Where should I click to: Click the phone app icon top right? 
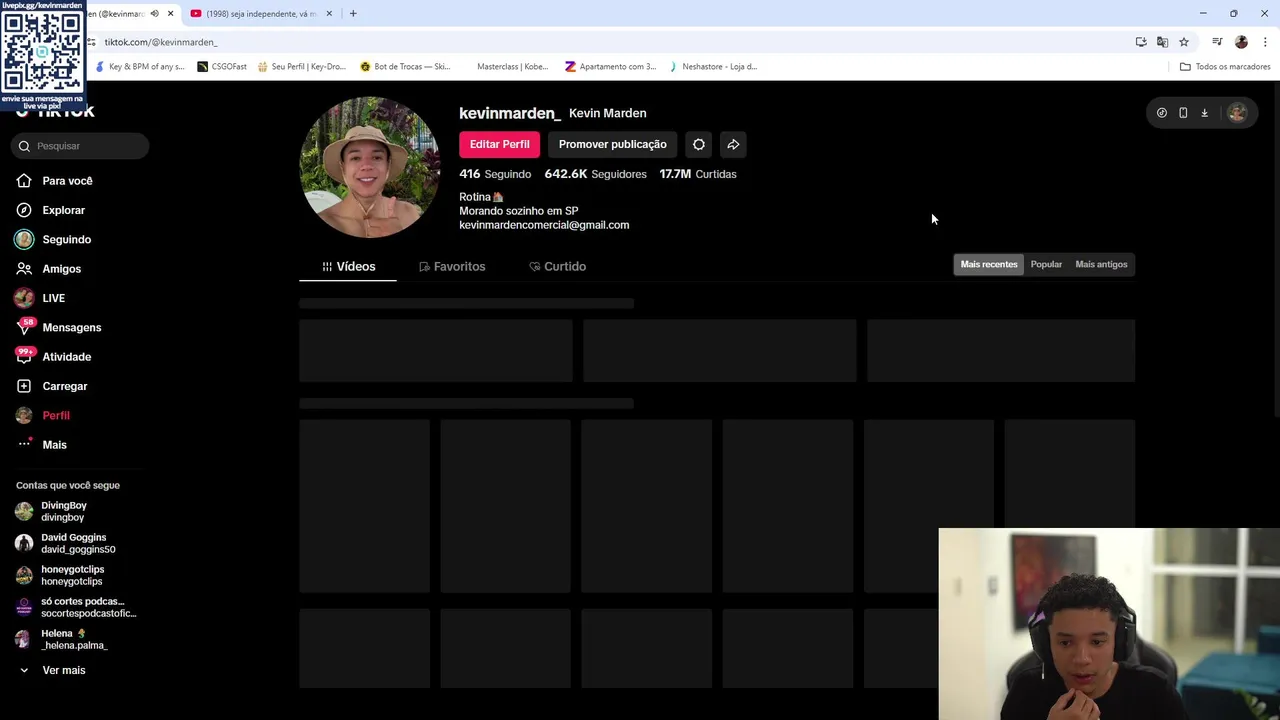point(1183,113)
